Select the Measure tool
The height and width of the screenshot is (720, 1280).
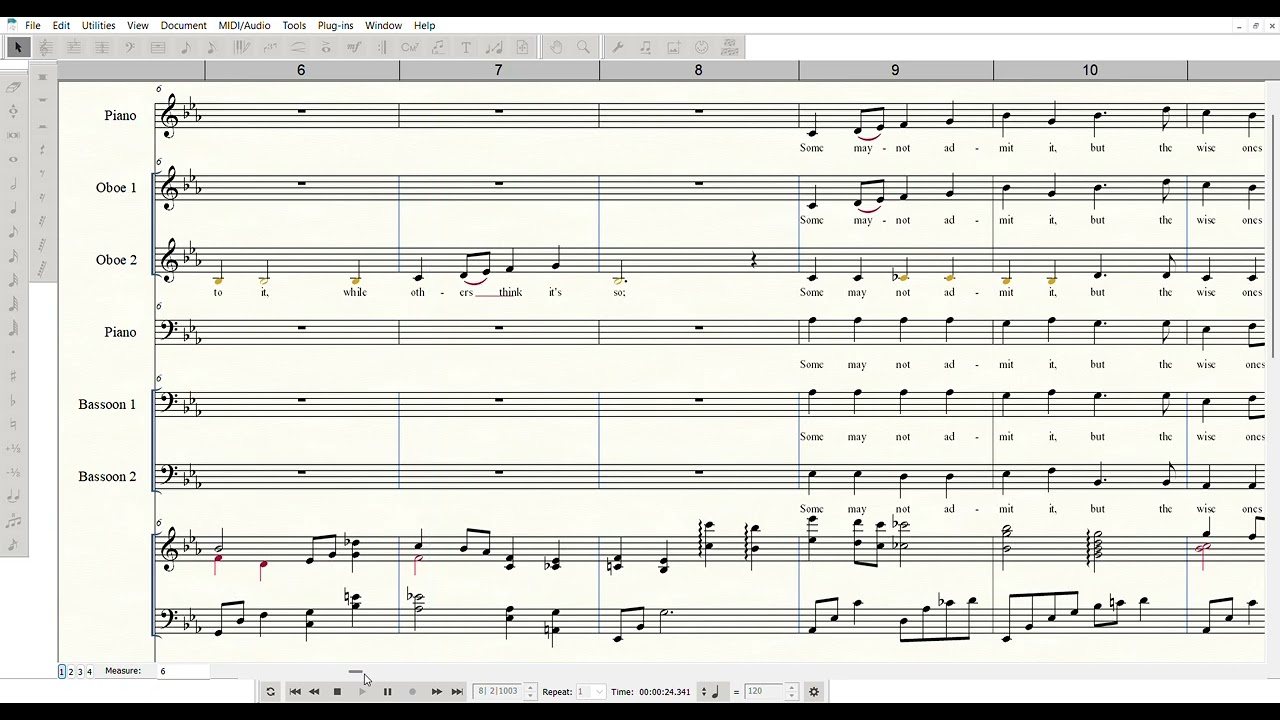(x=157, y=47)
